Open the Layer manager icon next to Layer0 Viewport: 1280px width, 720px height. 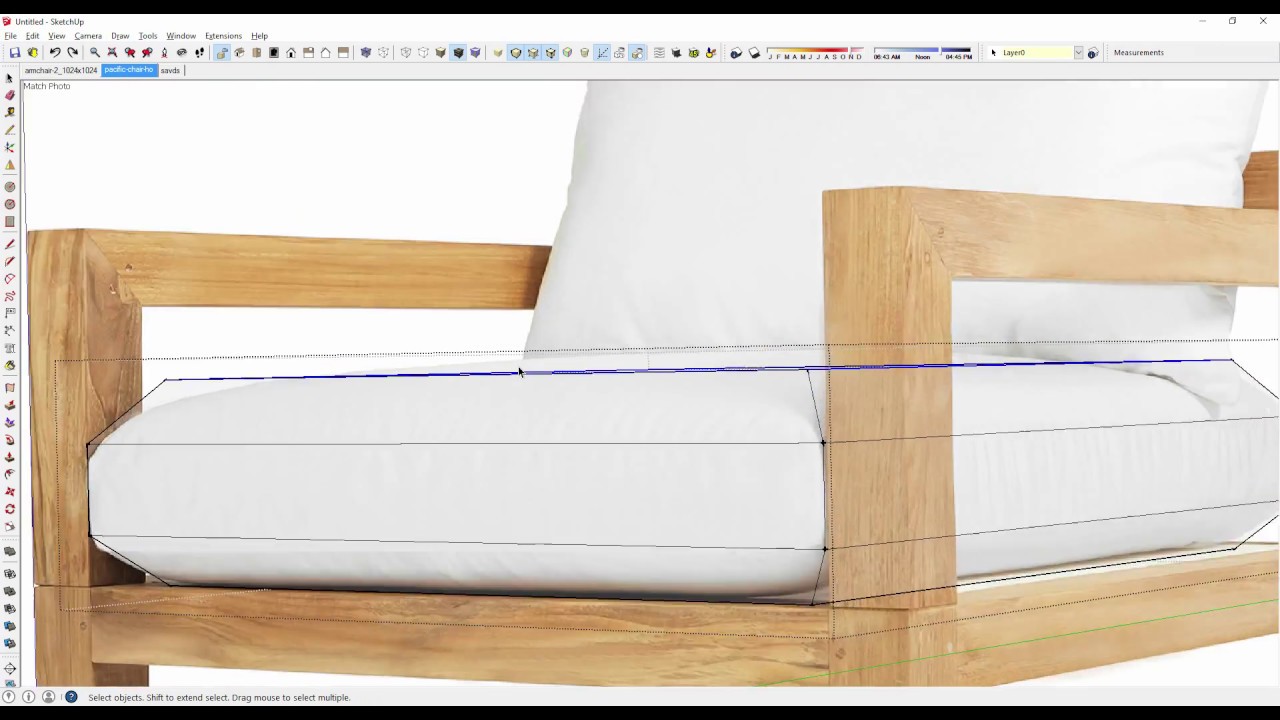(1093, 53)
